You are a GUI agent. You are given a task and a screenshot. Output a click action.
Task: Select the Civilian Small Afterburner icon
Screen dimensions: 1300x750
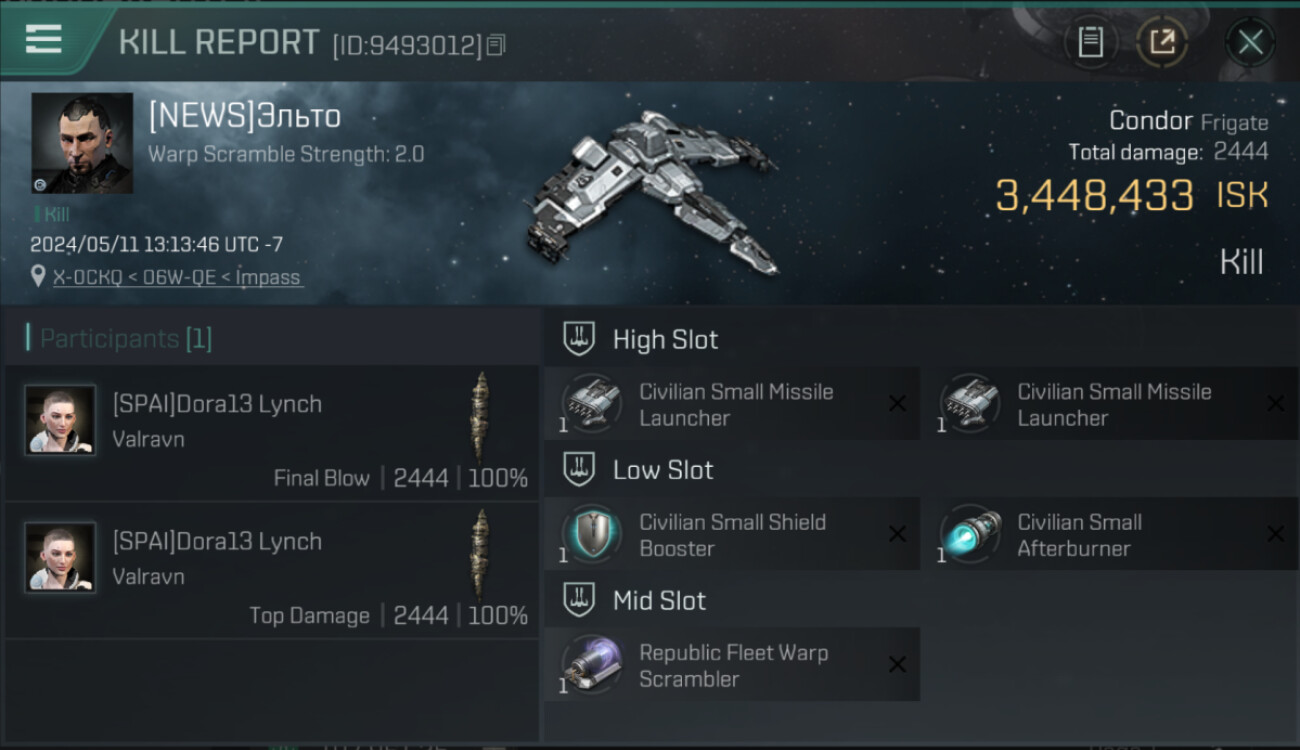pyautogui.click(x=970, y=534)
